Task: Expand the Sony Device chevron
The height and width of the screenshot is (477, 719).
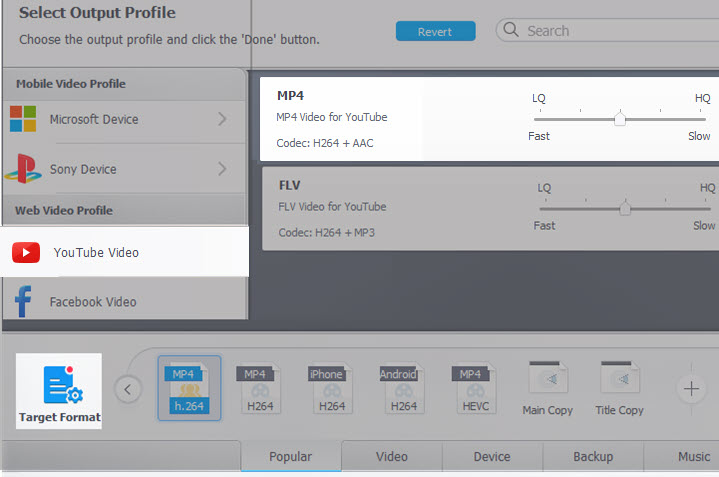Action: (222, 169)
